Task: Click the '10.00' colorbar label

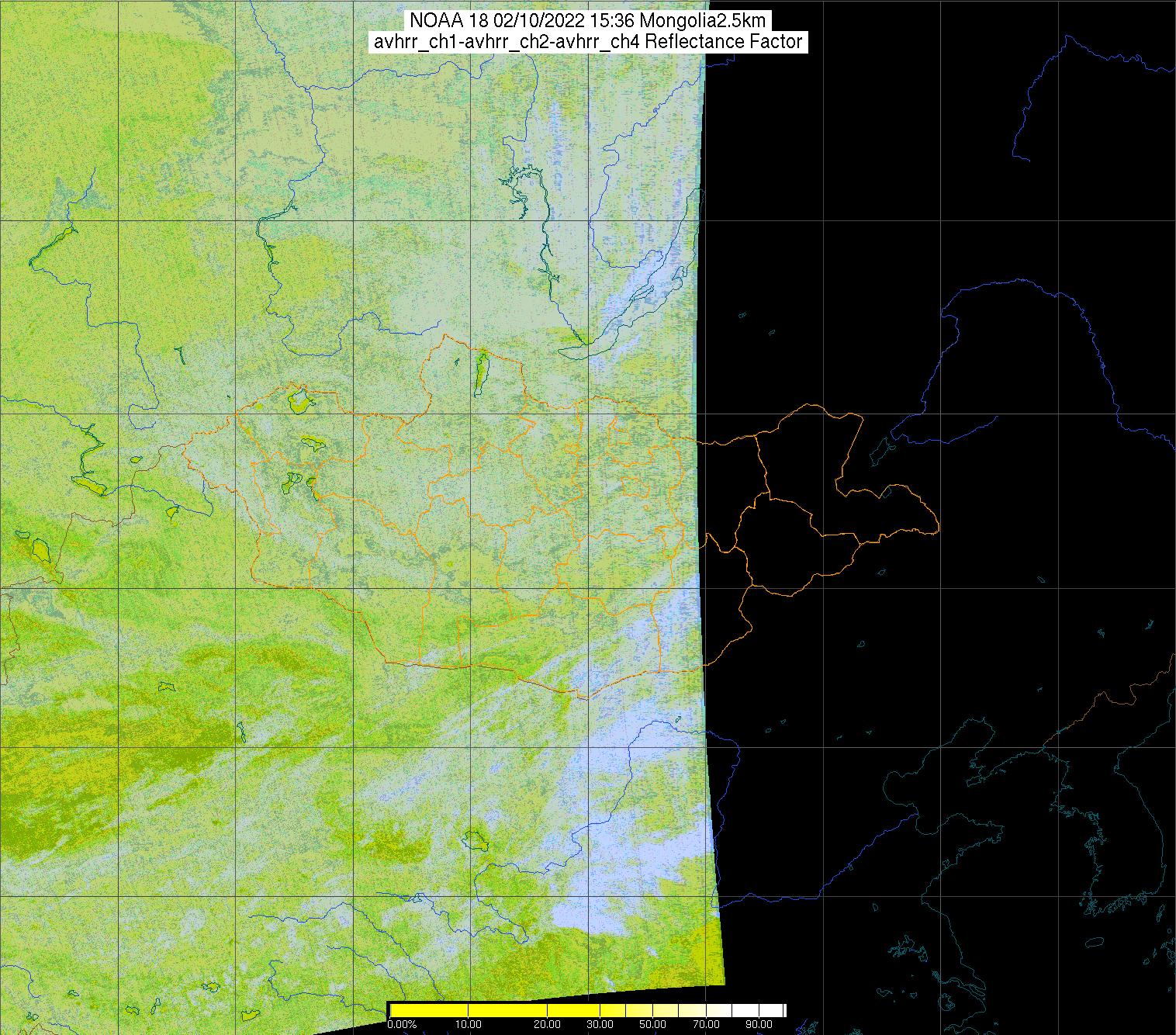Action: 468,1025
